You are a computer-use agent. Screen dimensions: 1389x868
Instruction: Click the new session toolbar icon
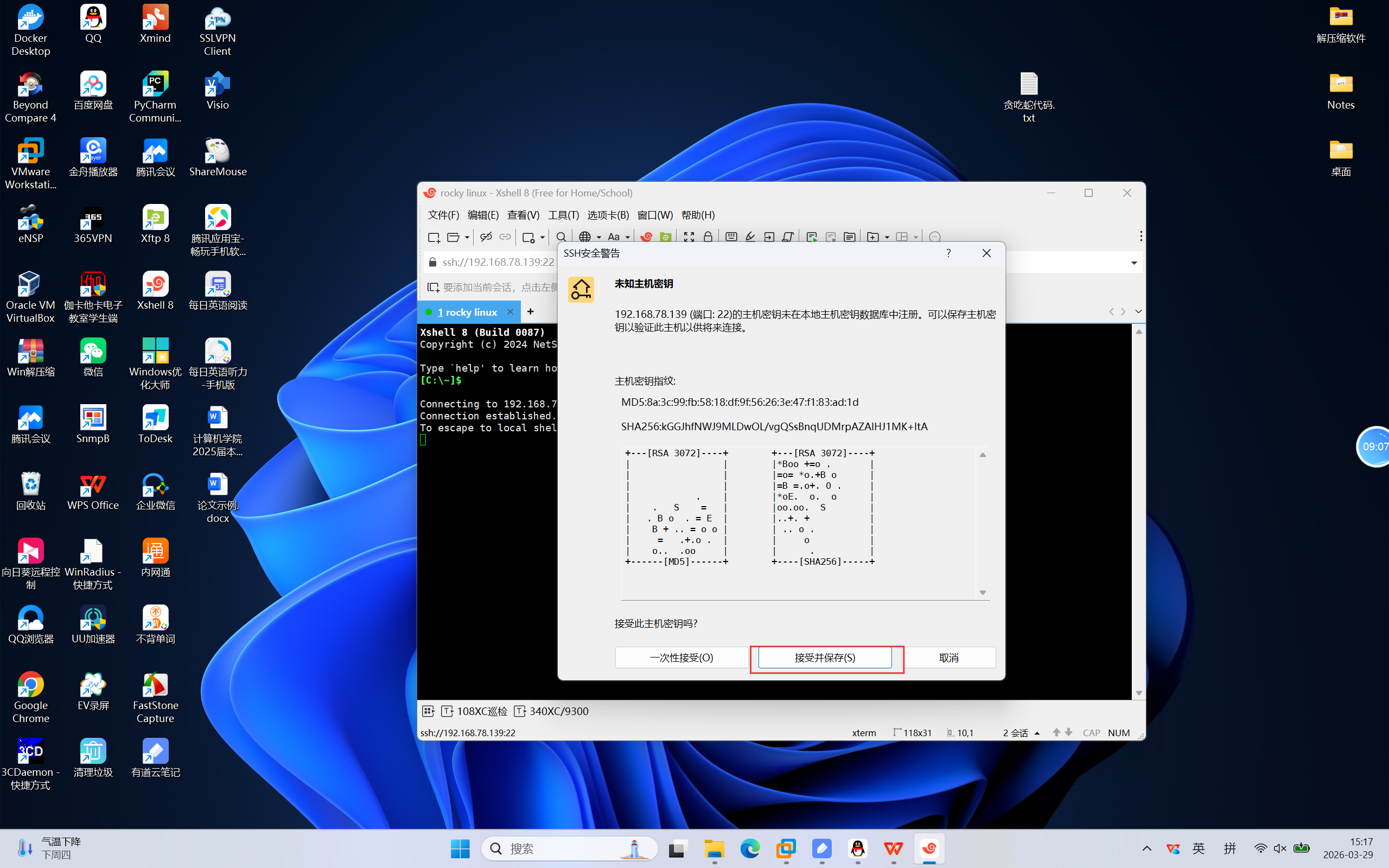(434, 237)
